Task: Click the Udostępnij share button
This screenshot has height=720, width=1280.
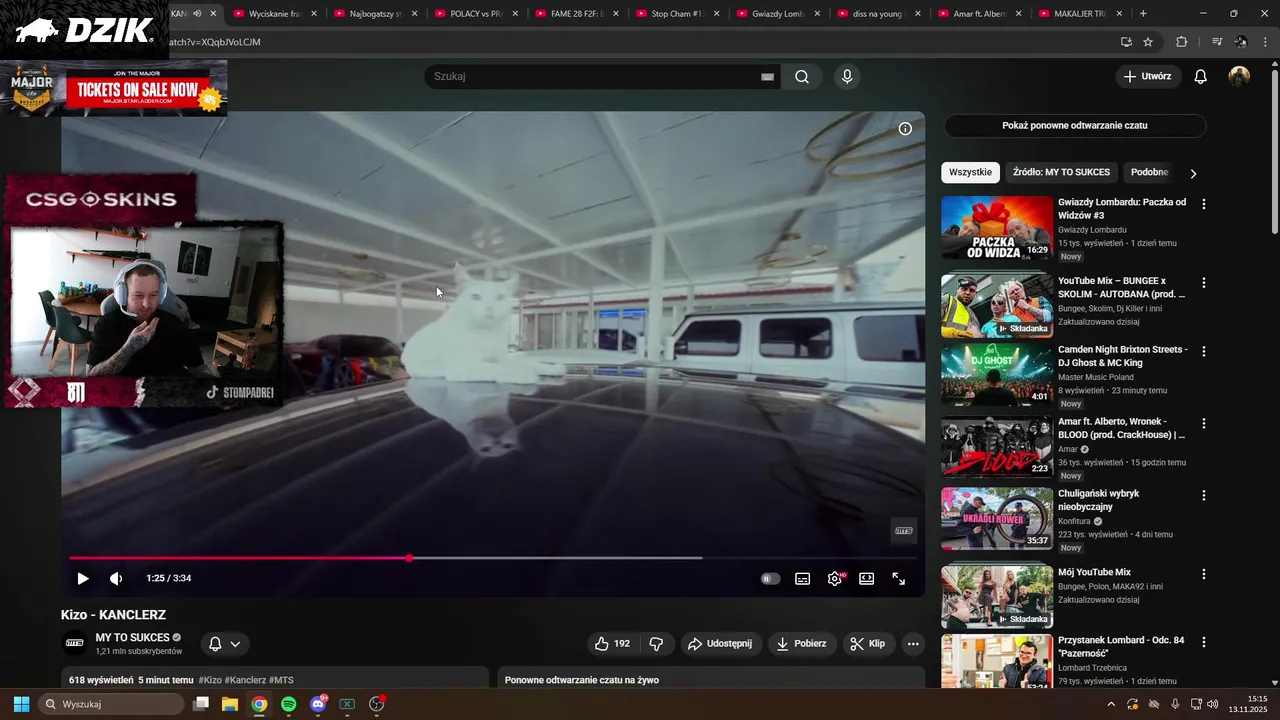Action: [x=720, y=644]
